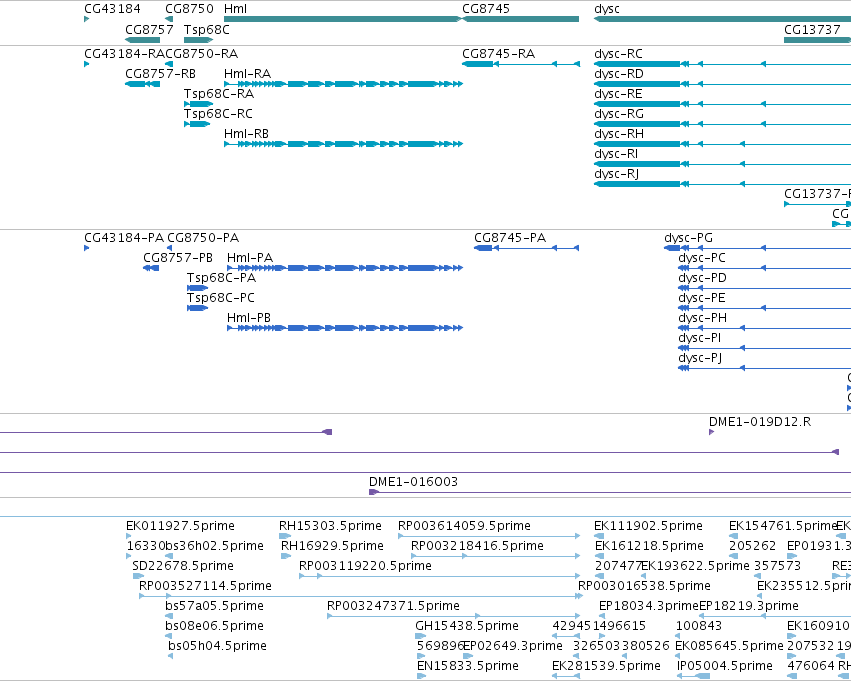The height and width of the screenshot is (681, 851).
Task: Click EST GH15438.5prime
Action: pyautogui.click(x=467, y=626)
